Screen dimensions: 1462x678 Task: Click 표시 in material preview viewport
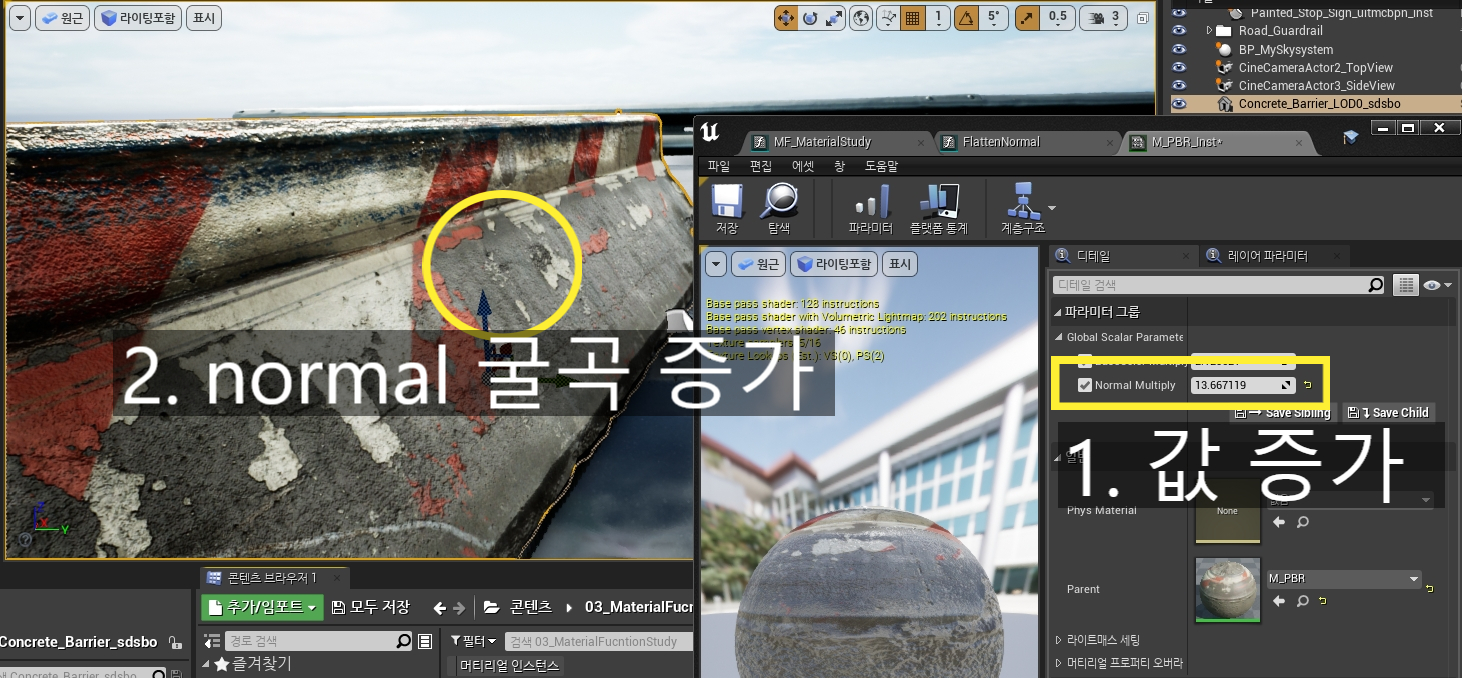point(900,264)
